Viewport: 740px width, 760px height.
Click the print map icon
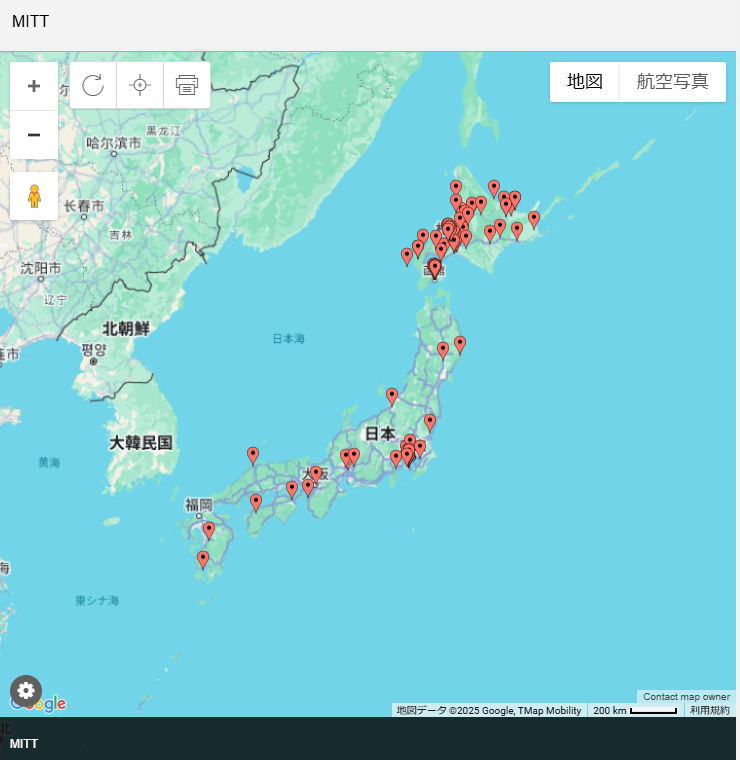coord(187,85)
